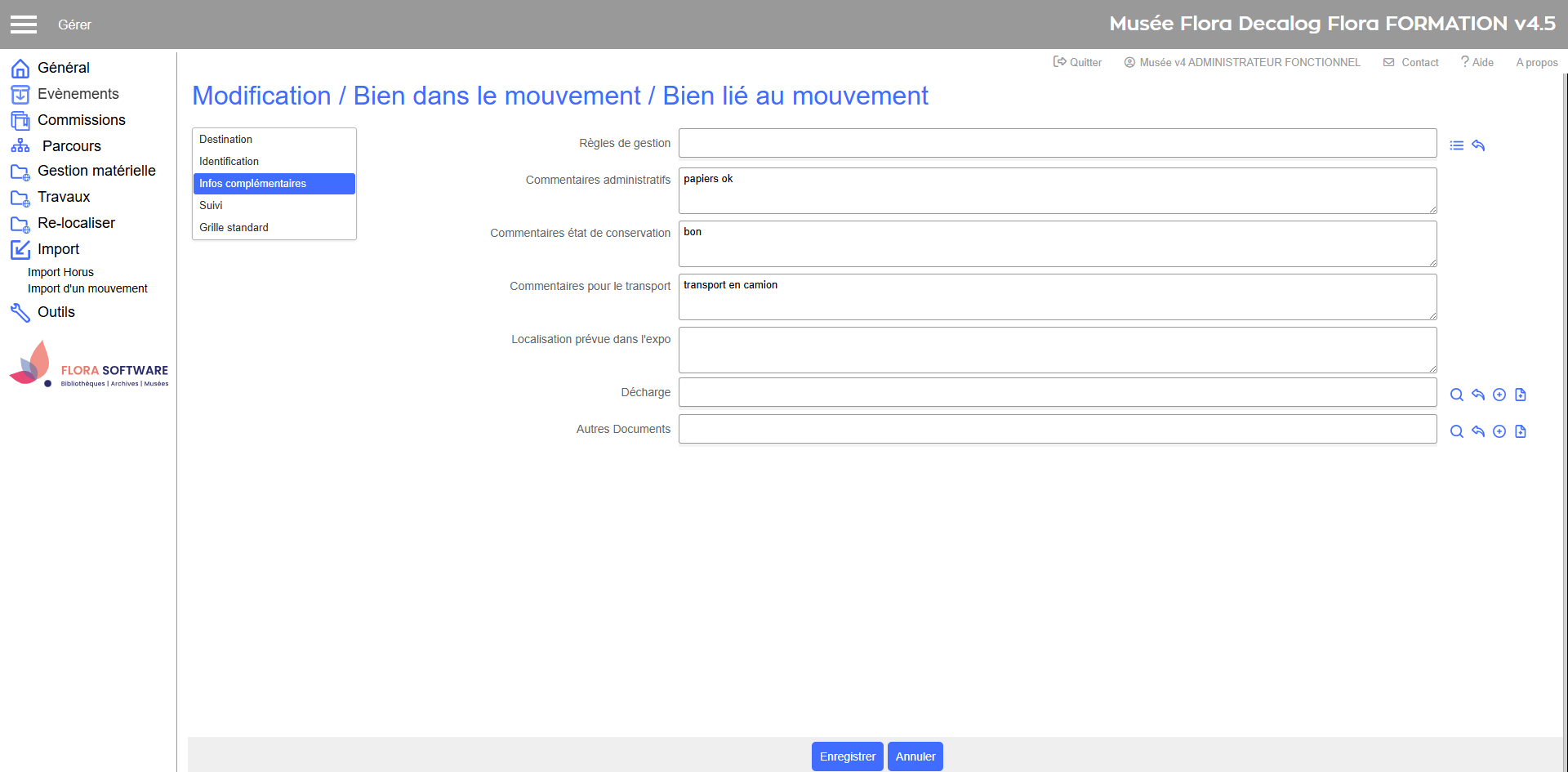The height and width of the screenshot is (772, 1568).
Task: Expand the Import section in sidebar
Action: [58, 249]
